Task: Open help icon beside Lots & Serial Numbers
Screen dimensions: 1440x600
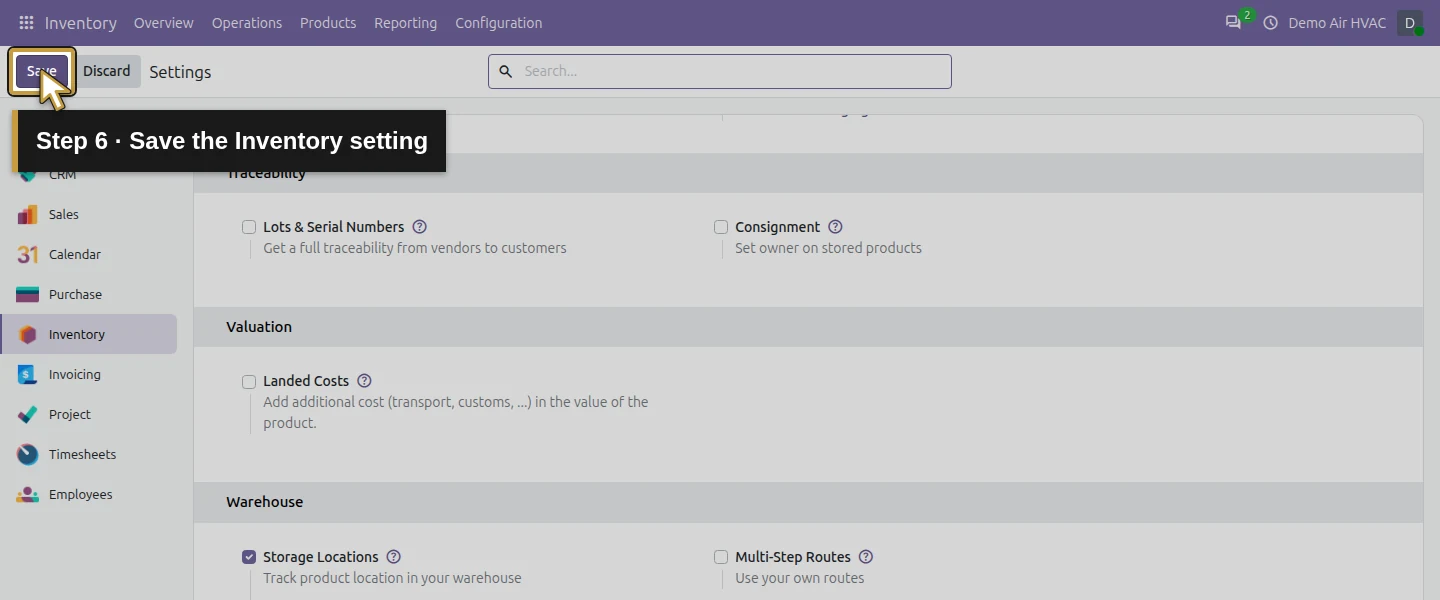Action: (x=420, y=227)
